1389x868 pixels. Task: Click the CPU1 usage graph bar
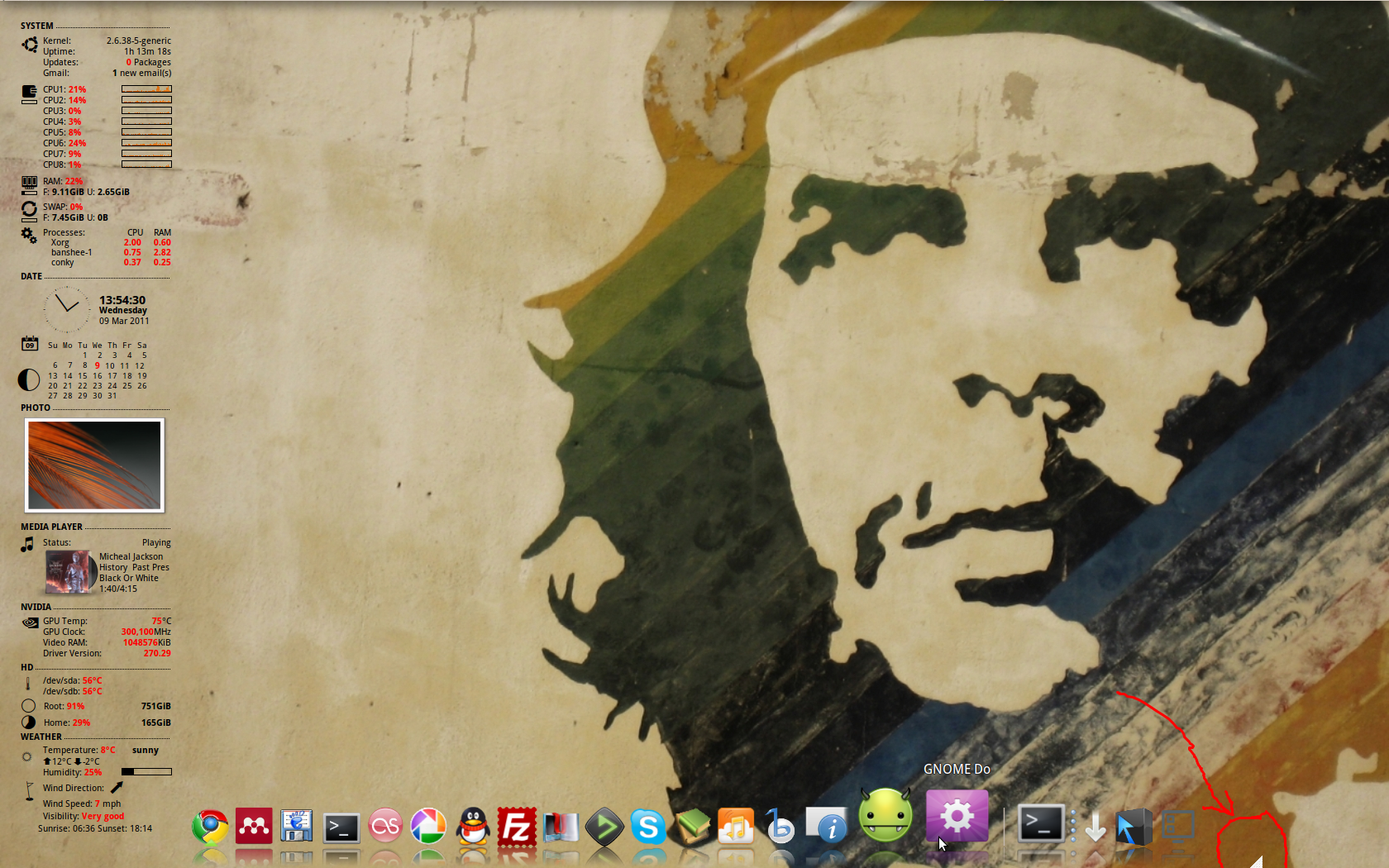[146, 88]
